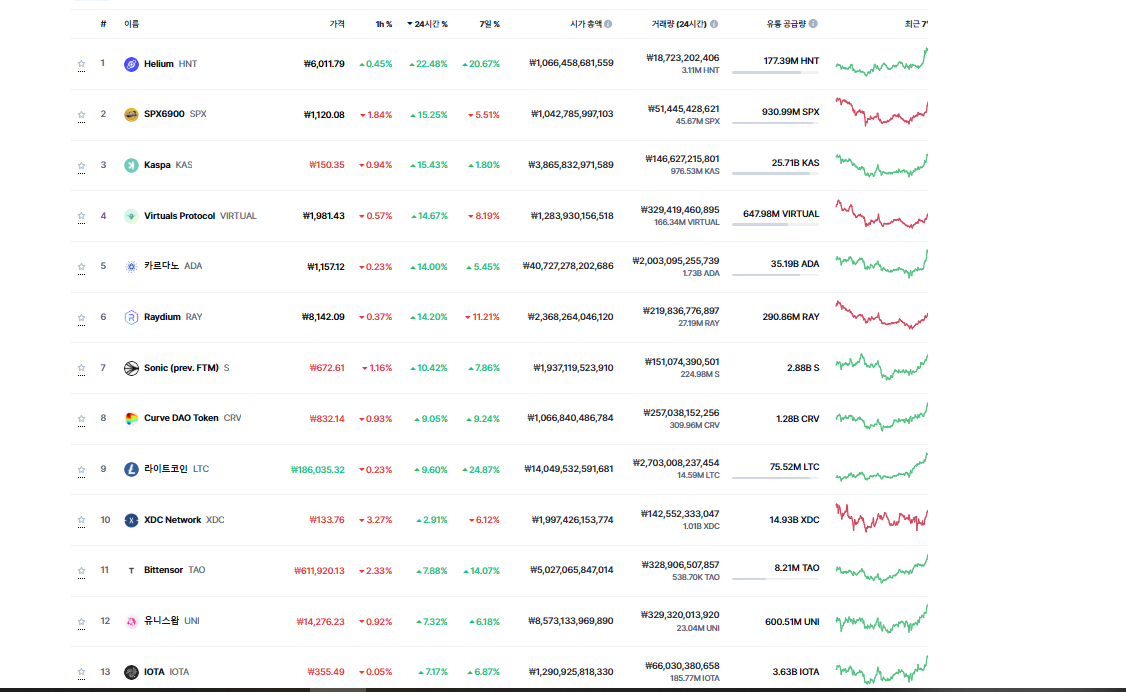Open the XDC Network coin page
The image size is (1126, 692).
coord(184,520)
